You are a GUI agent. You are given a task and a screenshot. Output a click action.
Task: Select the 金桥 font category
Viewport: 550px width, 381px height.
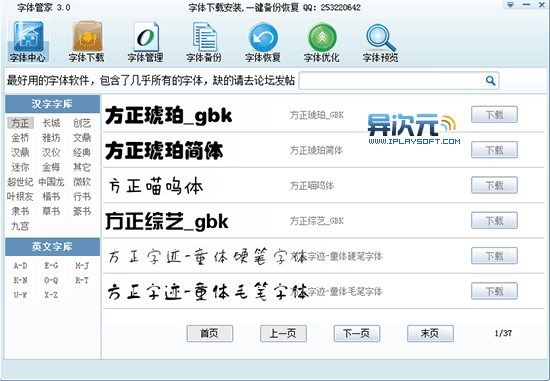(x=20, y=138)
